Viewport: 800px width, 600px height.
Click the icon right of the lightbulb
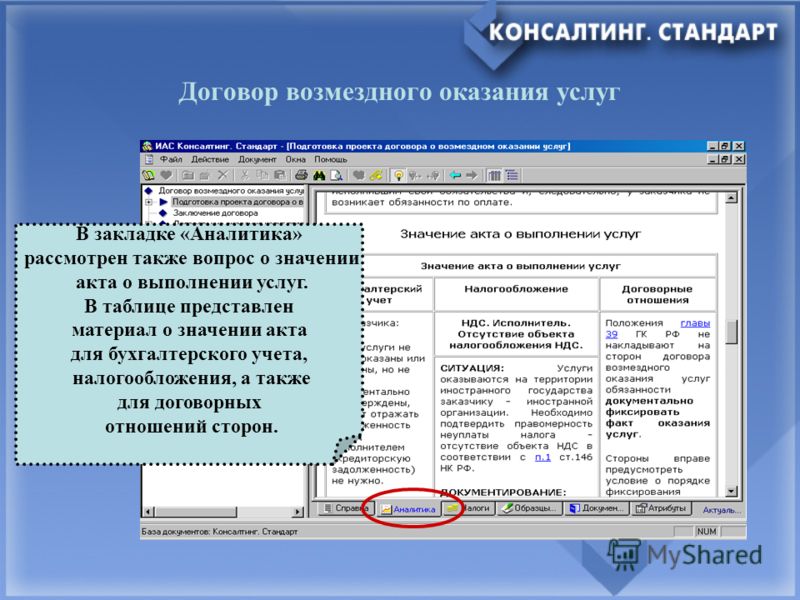[415, 176]
